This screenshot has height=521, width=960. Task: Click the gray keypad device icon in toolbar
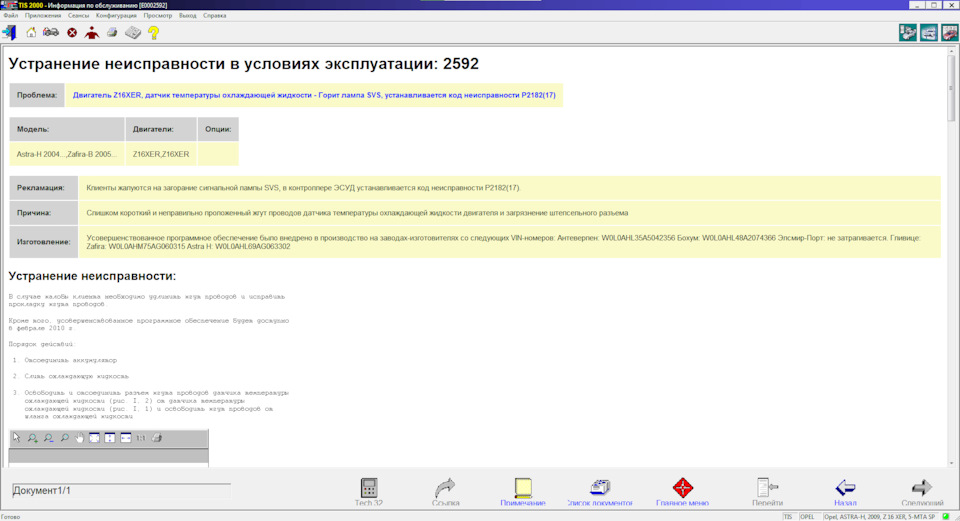(133, 32)
